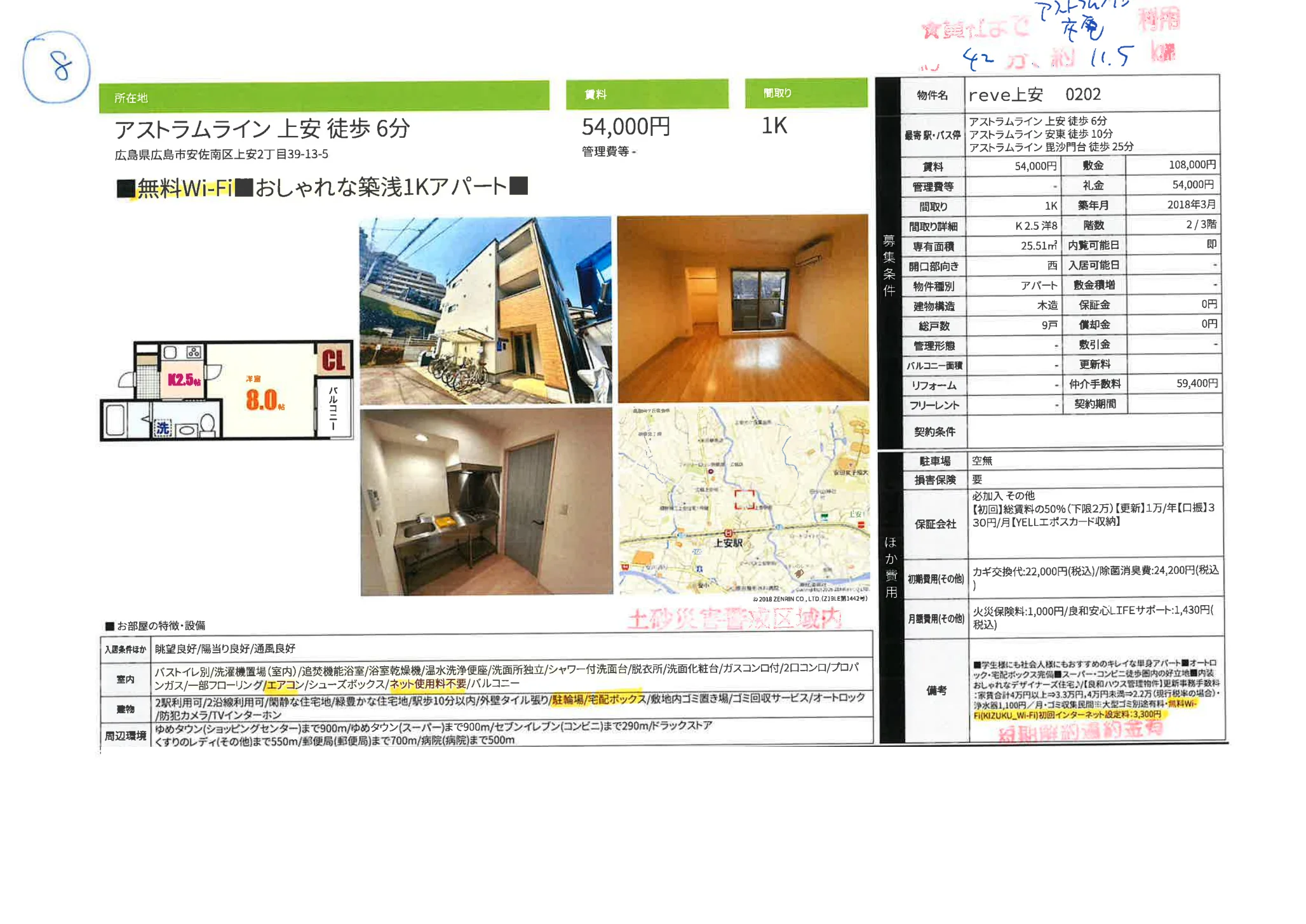1306x924 pixels.
Task: Select the 賃料 green header bar
Action: point(647,94)
